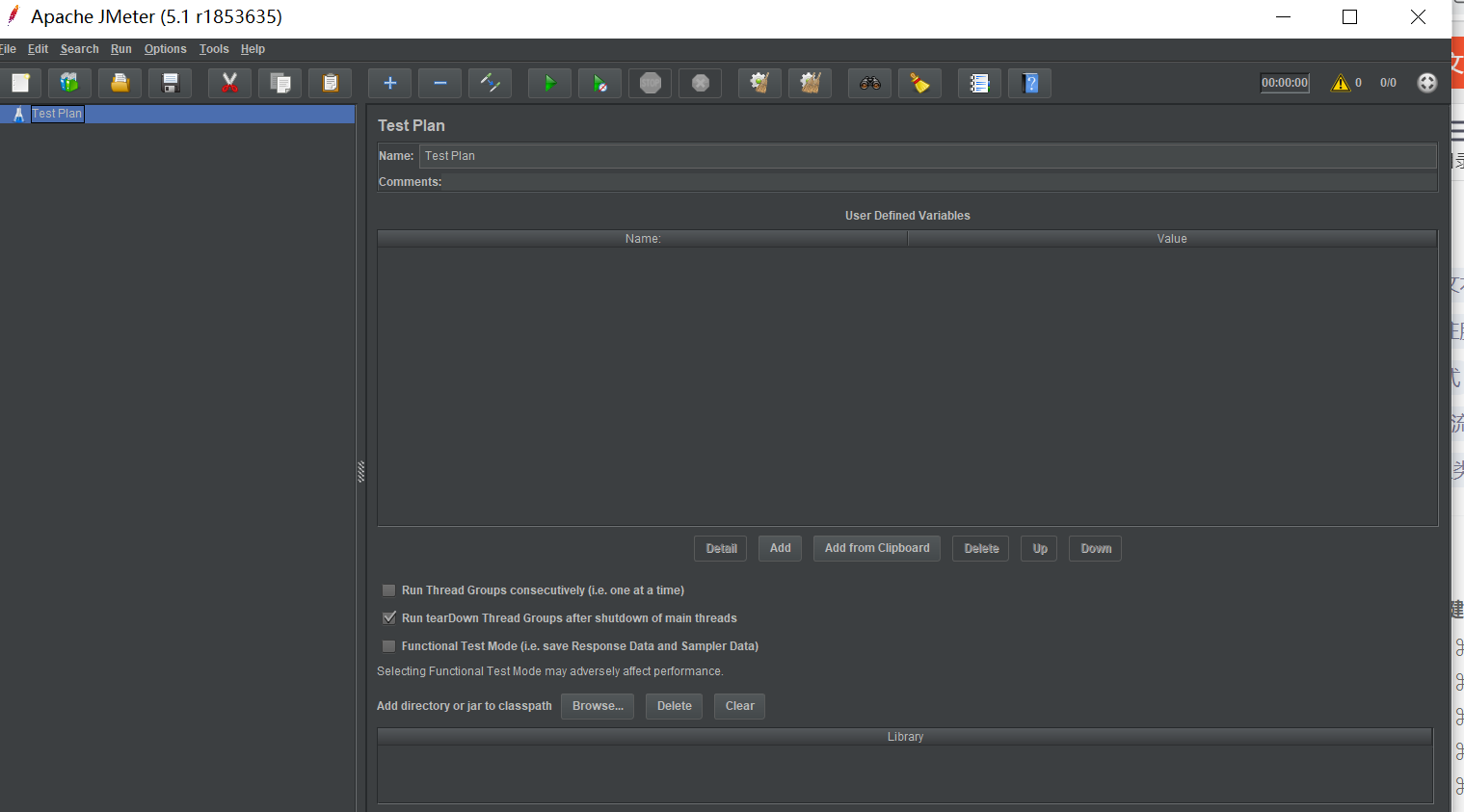Click the warning triangle log indicator
The width and height of the screenshot is (1464, 812).
[x=1340, y=83]
